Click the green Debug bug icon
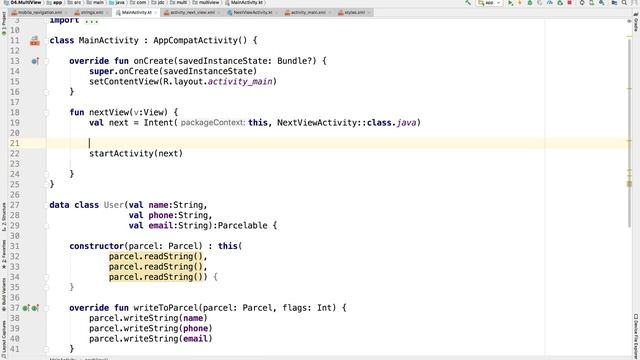 (x=530, y=3)
